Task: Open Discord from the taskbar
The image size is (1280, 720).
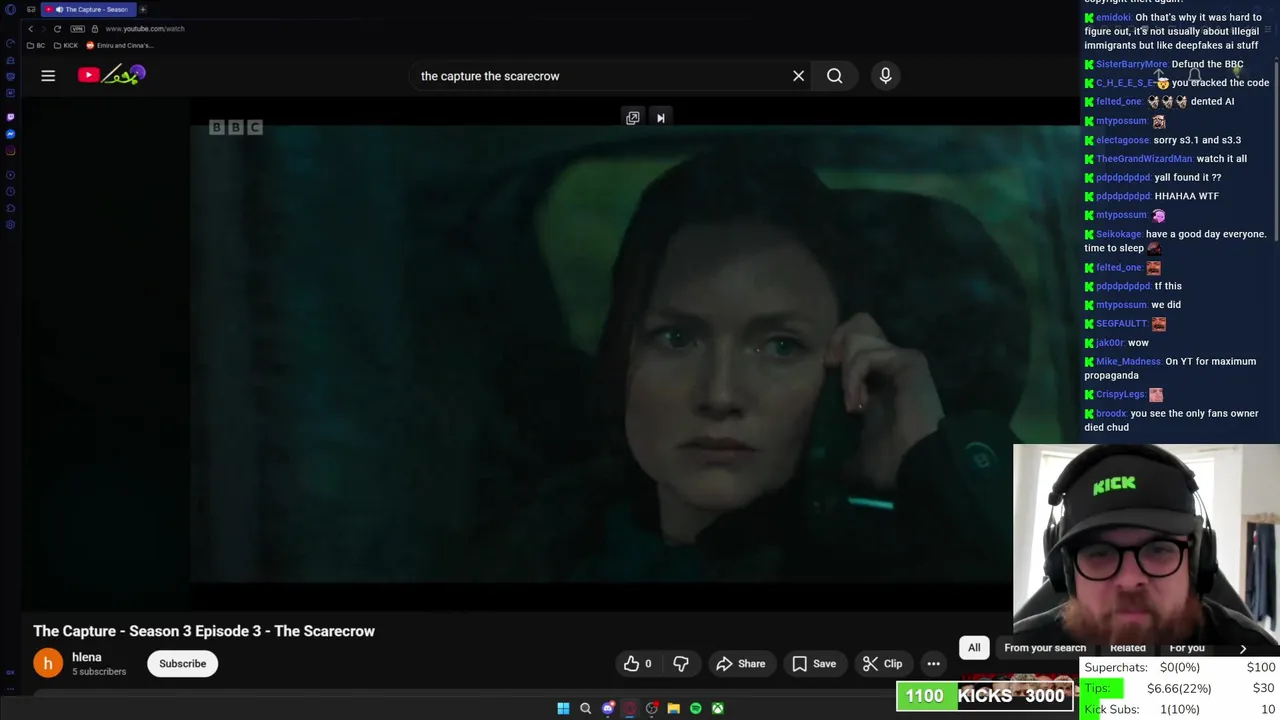Action: pyautogui.click(x=607, y=708)
